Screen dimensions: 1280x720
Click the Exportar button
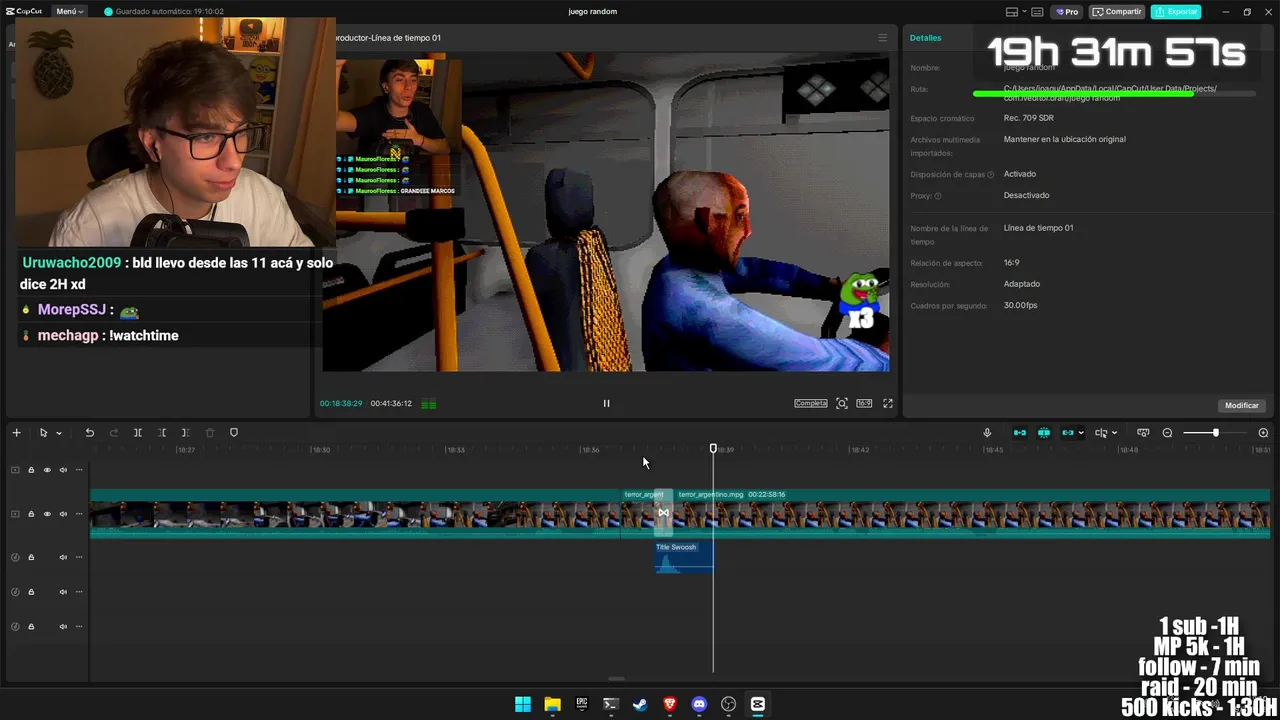pyautogui.click(x=1176, y=12)
